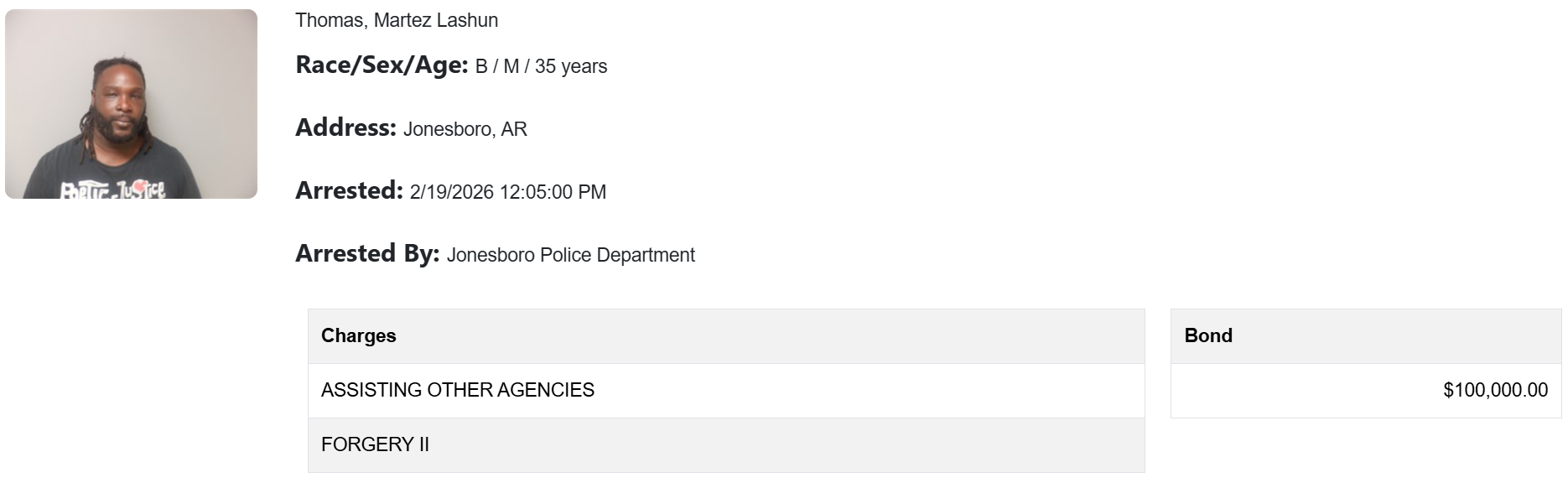This screenshot has width=1568, height=483.
Task: Click the Bond table header
Action: 1208,335
